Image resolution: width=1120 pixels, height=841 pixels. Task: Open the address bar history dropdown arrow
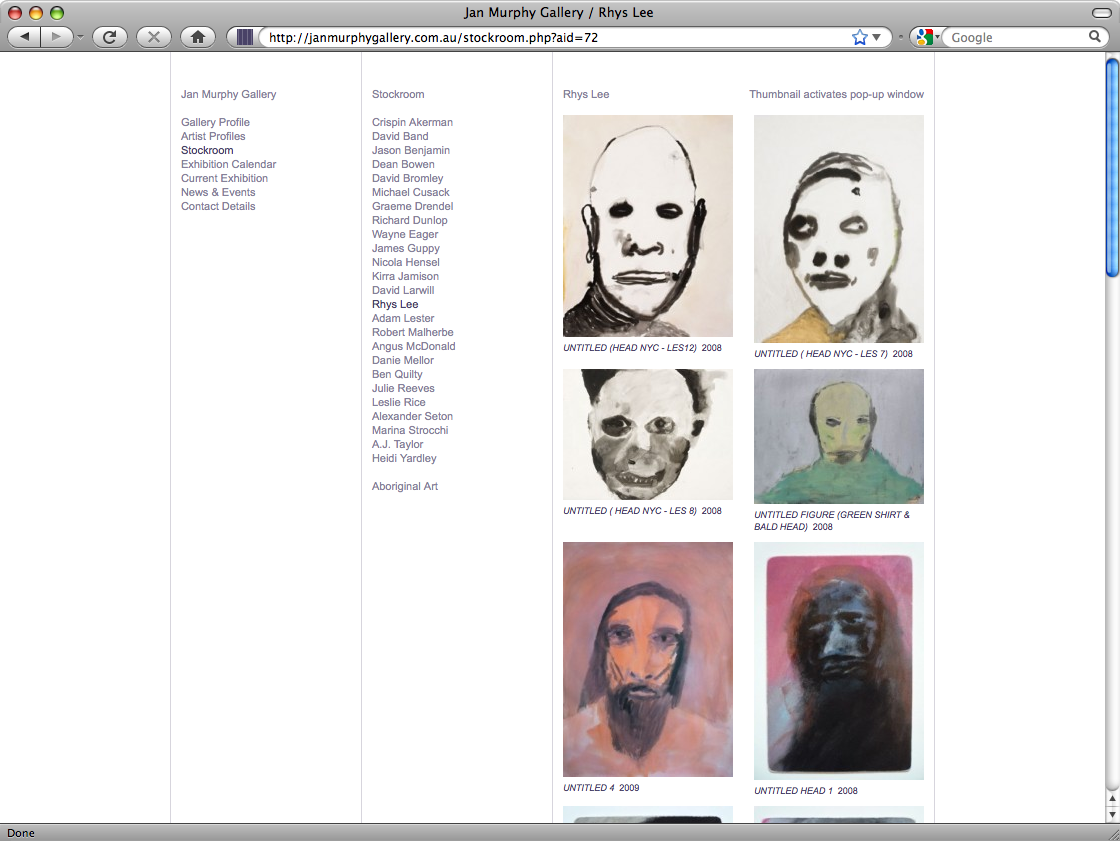pos(876,37)
